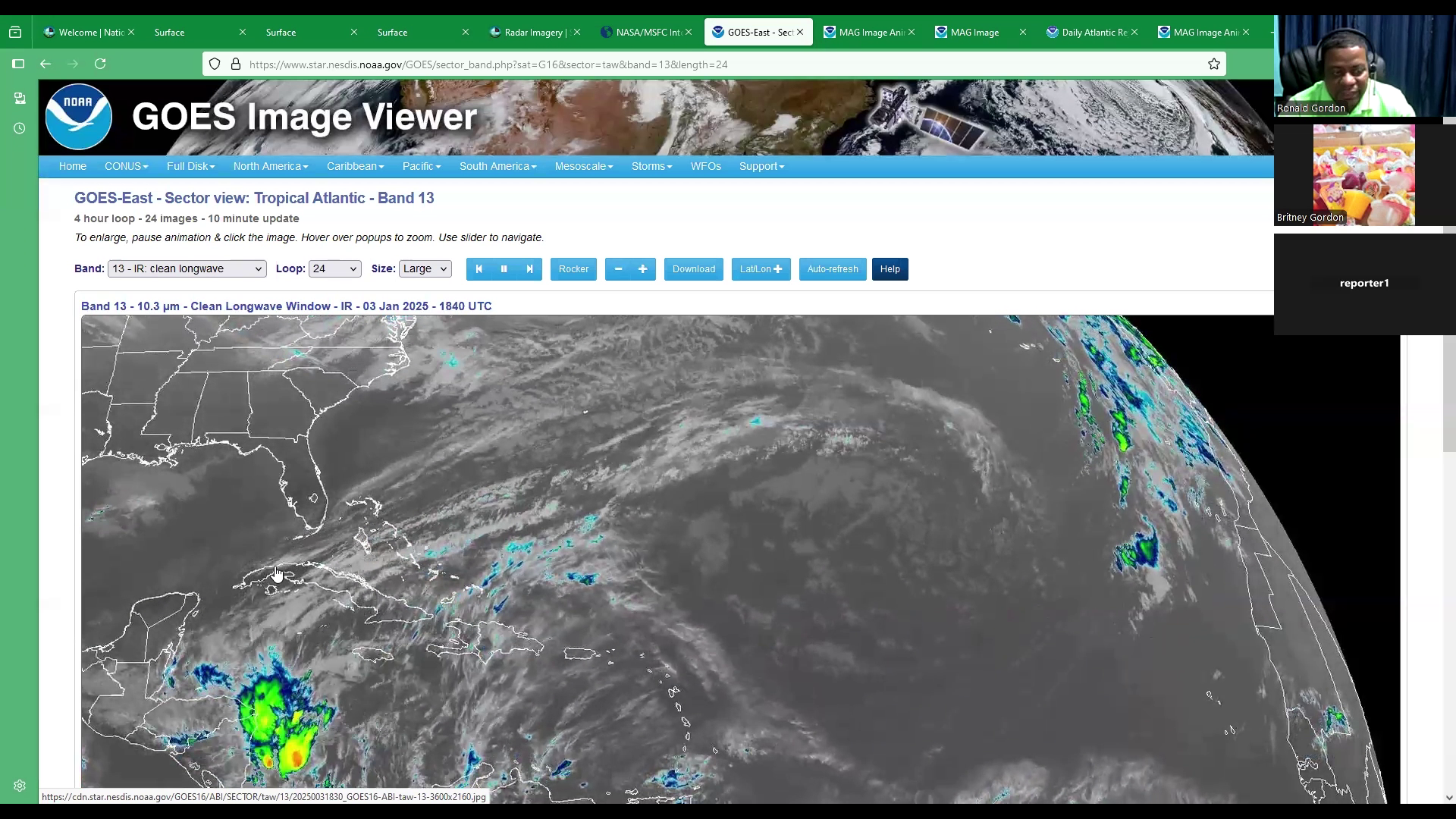Open the synced tabs sidebar icon
This screenshot has height=819, width=1456.
(20, 99)
